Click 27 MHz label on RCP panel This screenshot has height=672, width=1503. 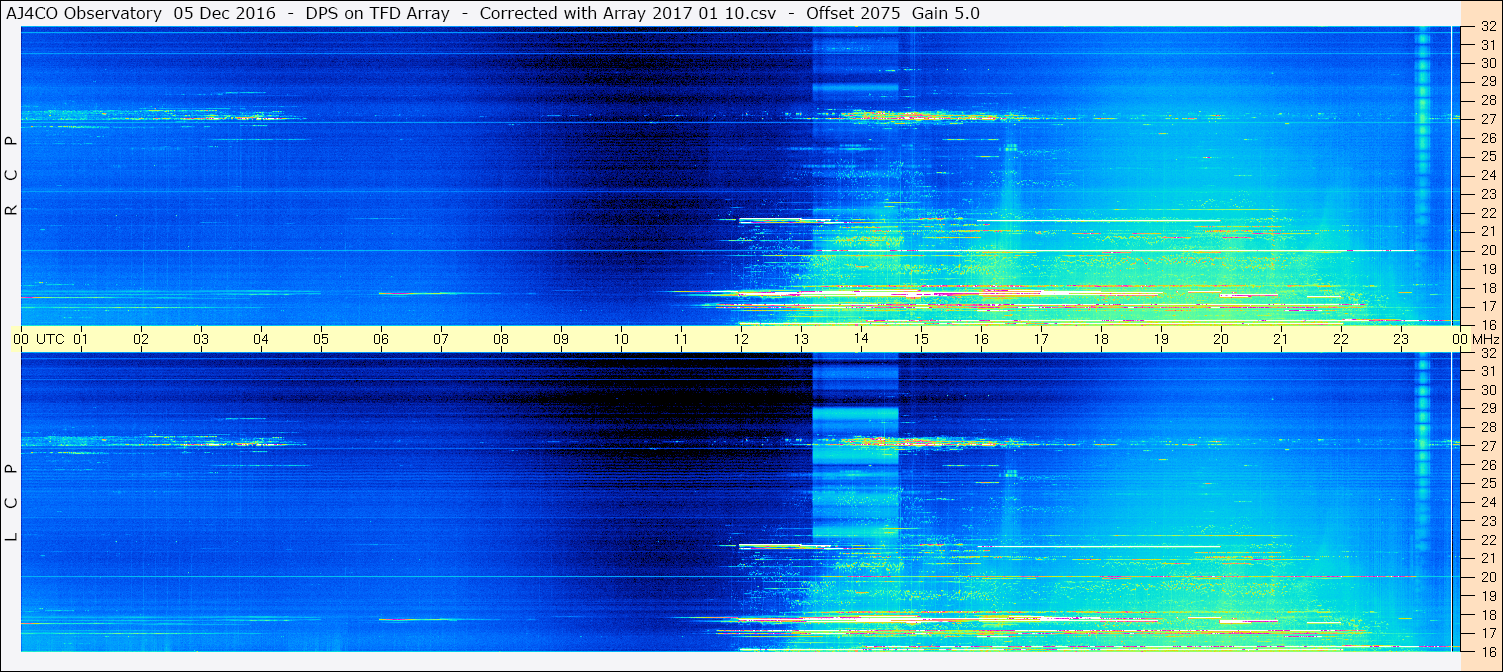point(1488,119)
